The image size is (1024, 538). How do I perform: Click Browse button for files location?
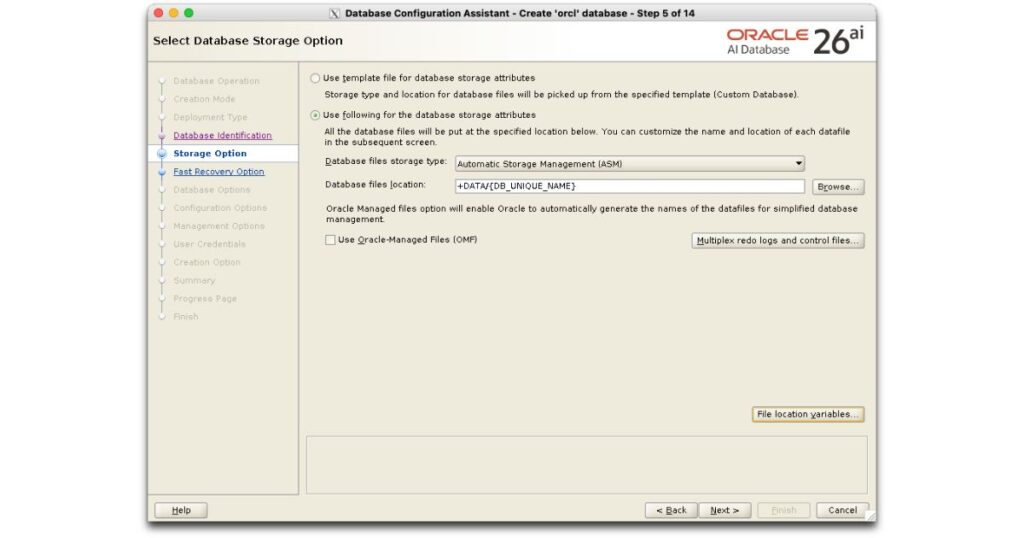(838, 187)
